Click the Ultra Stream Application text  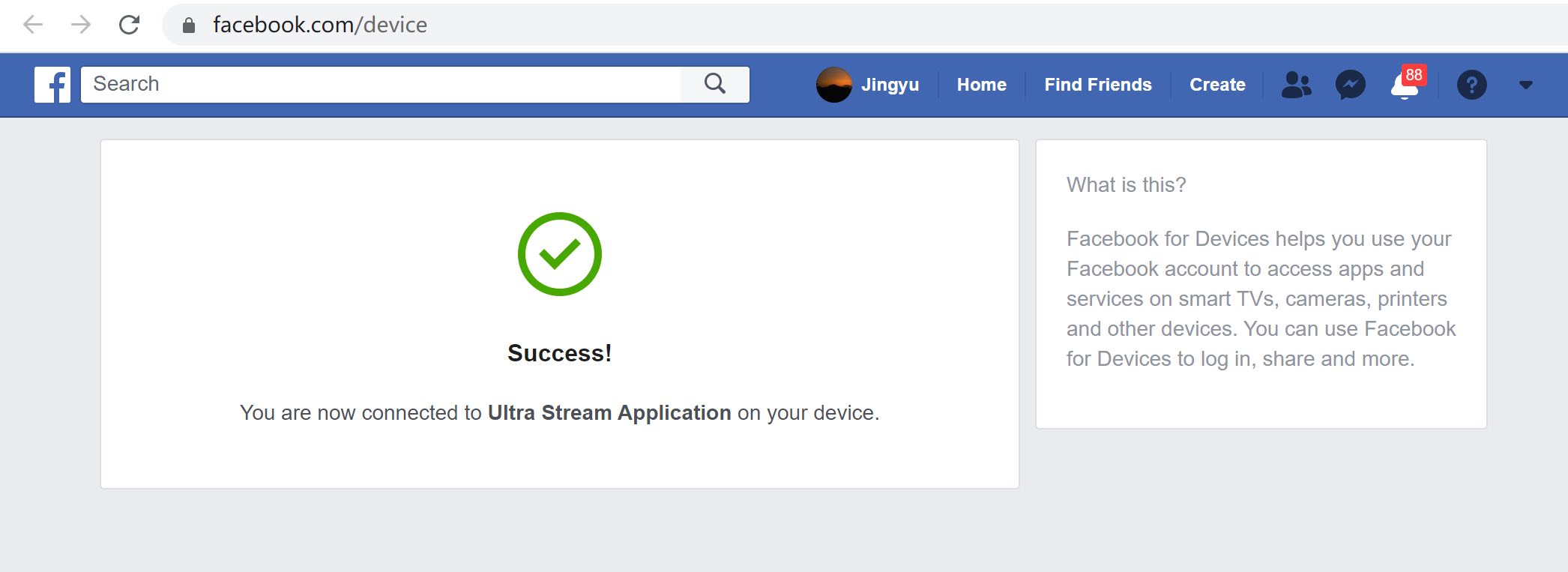[x=609, y=413]
